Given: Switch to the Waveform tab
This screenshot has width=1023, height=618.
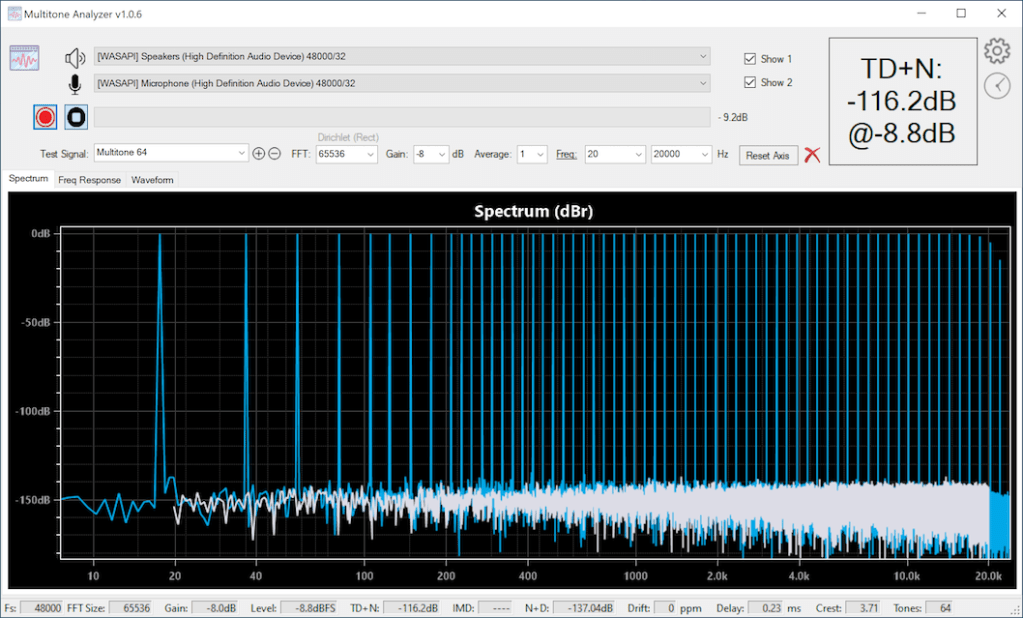Looking at the screenshot, I should coord(152,180).
